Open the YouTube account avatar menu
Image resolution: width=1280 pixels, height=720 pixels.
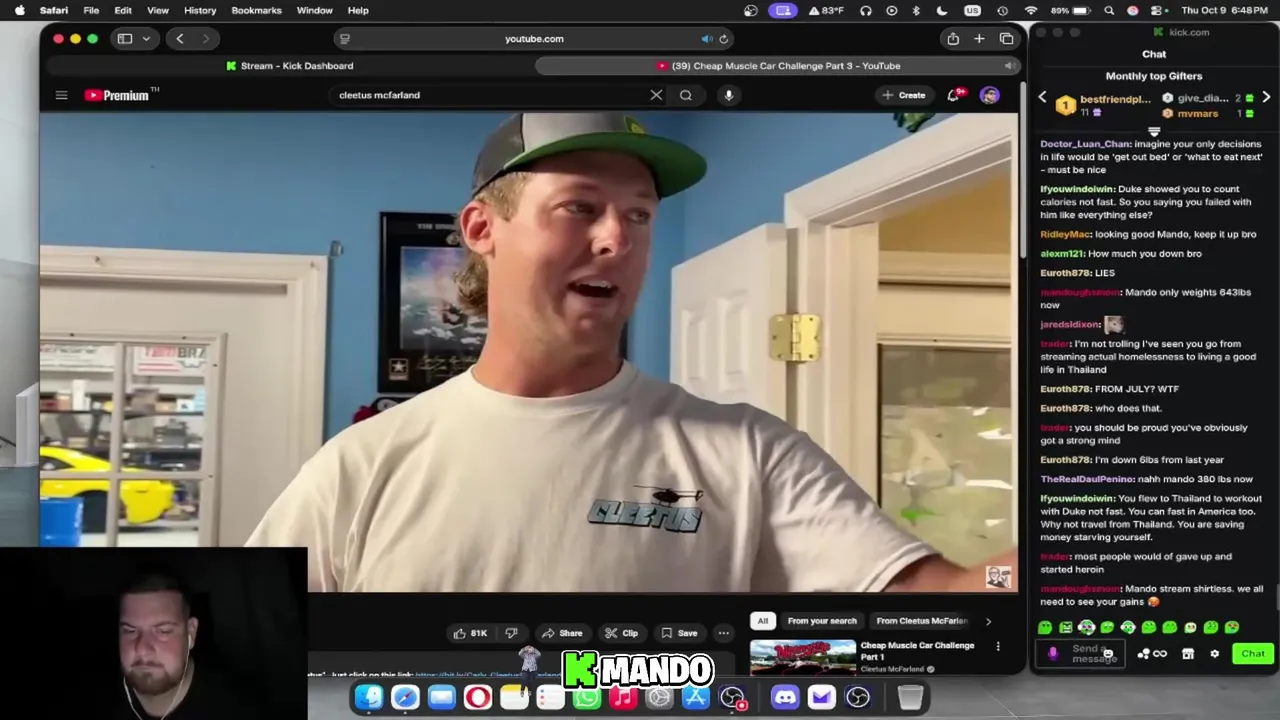[x=989, y=95]
